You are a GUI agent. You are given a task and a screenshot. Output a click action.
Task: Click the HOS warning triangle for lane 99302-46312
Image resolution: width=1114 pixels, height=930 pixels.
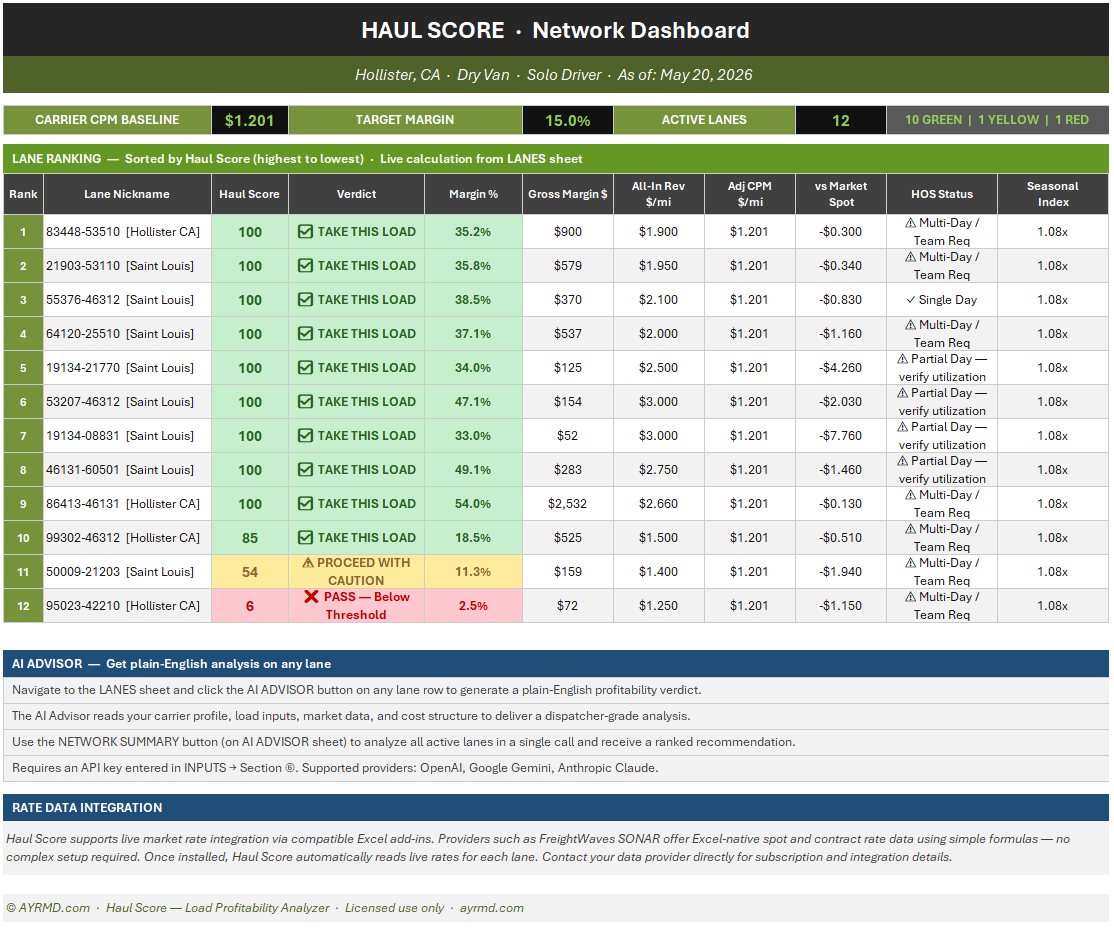[x=910, y=529]
